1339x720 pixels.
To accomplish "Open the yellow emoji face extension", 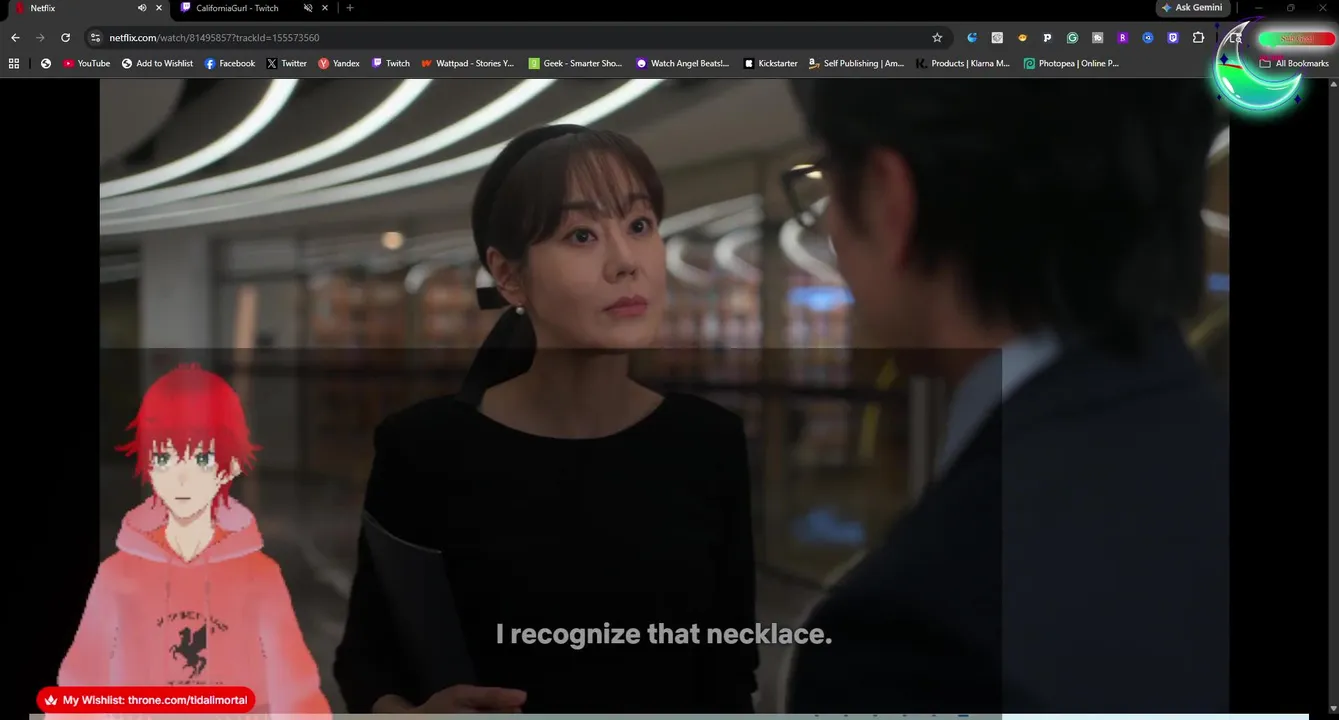I will [x=1022, y=38].
